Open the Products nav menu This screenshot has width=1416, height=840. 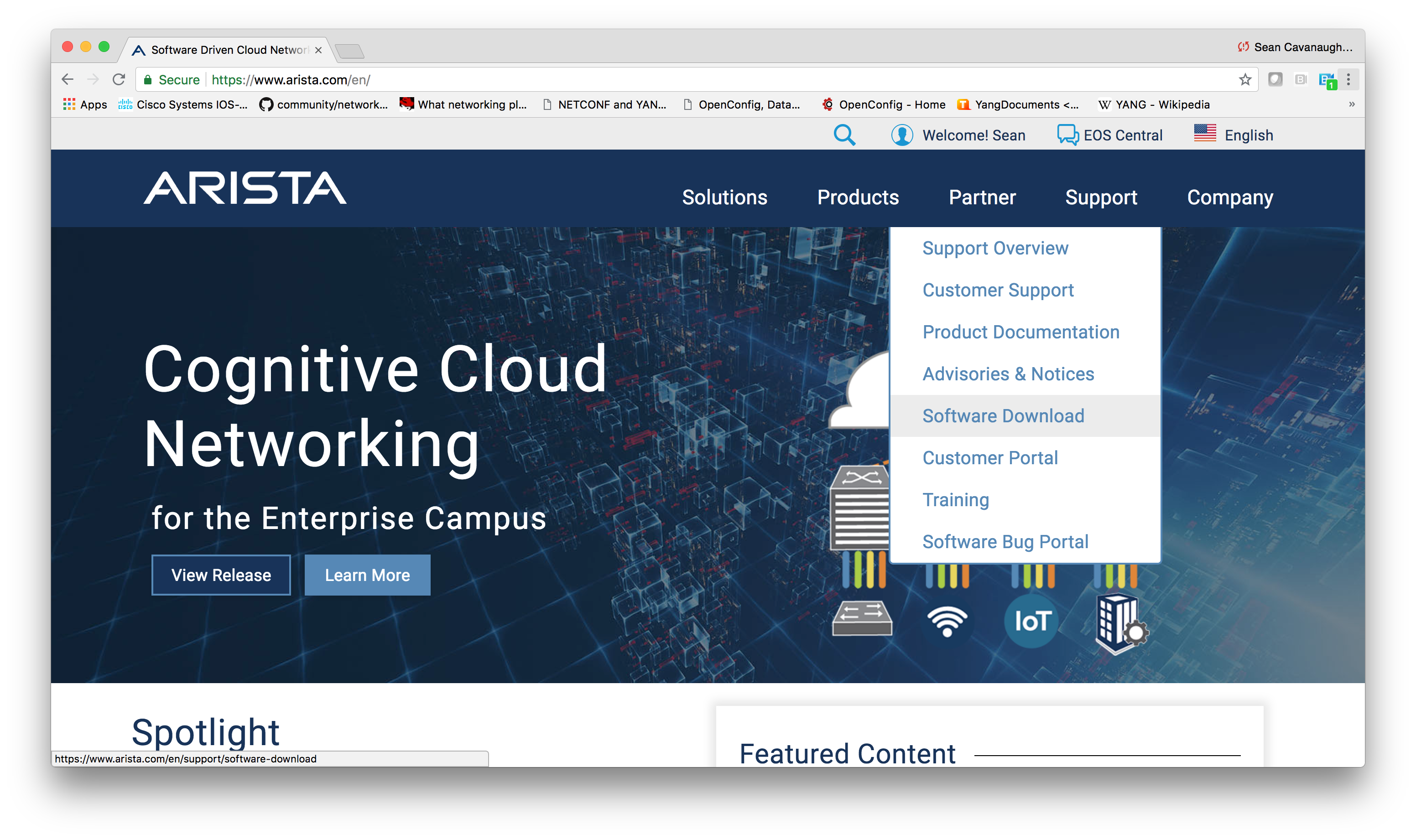click(x=858, y=197)
